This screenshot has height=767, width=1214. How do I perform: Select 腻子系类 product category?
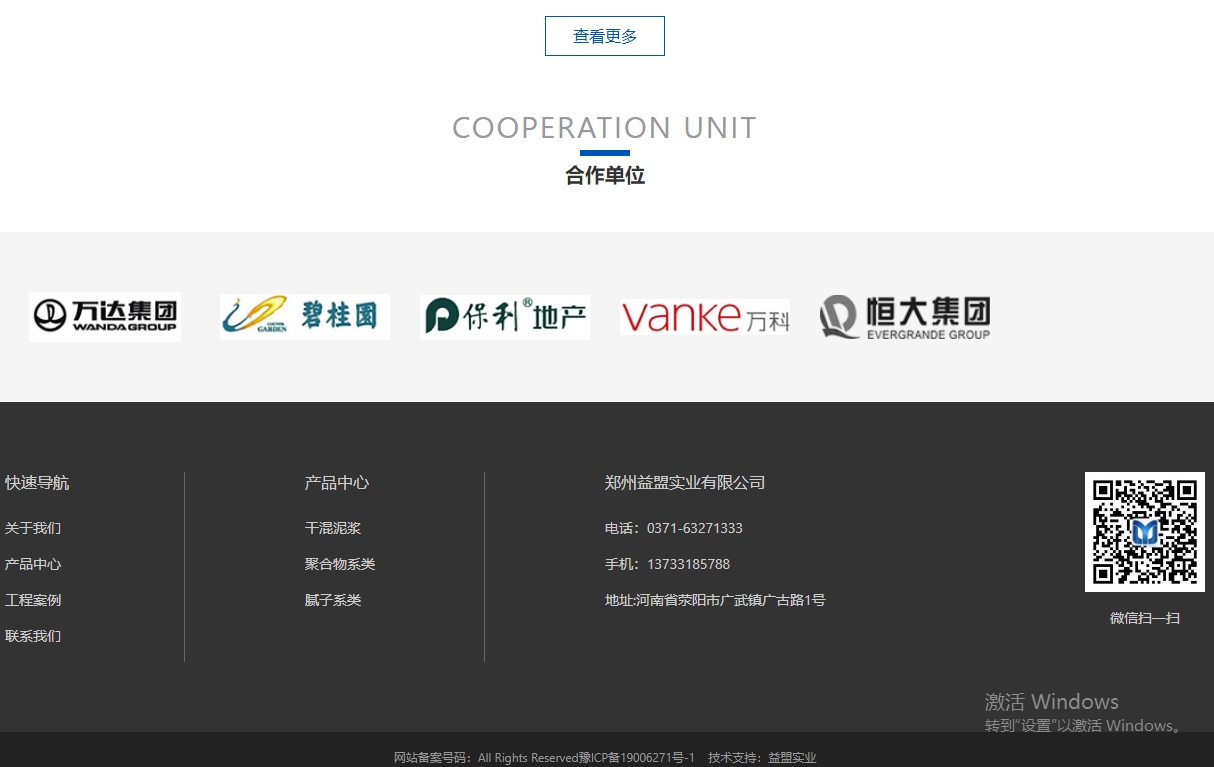pos(333,600)
